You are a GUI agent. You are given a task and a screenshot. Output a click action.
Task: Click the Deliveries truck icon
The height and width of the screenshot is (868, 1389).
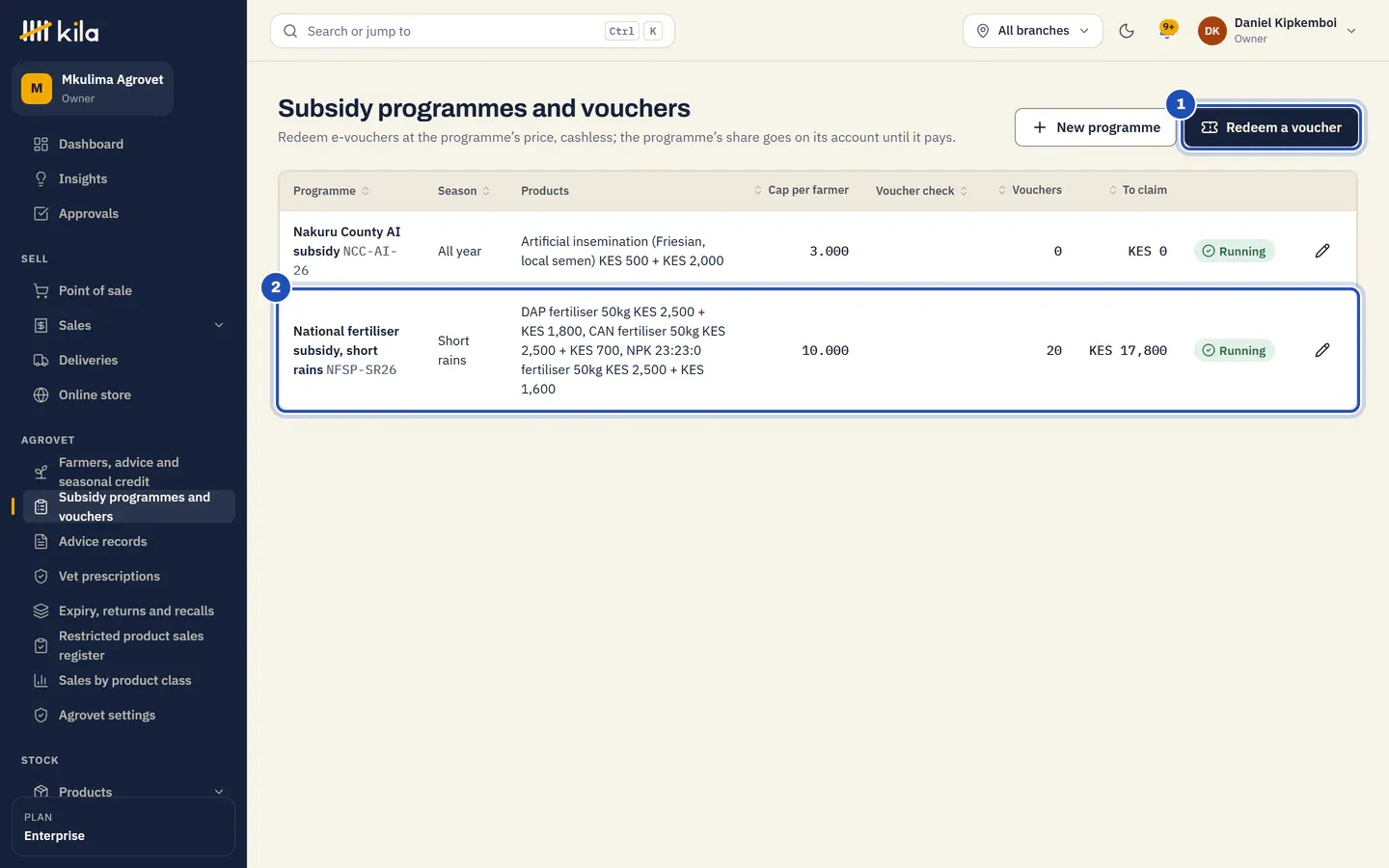click(41, 360)
